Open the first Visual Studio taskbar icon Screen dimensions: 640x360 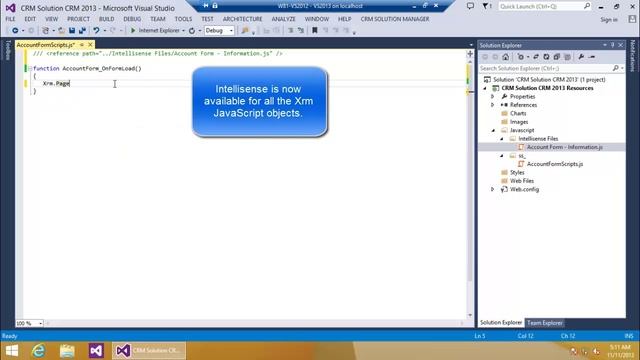pyautogui.click(x=96, y=351)
